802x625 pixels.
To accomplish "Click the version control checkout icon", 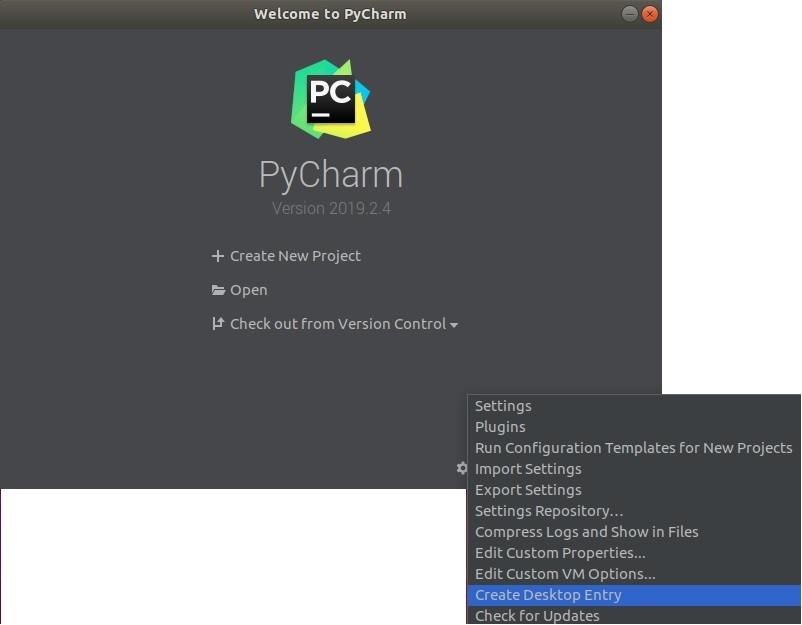I will (x=218, y=324).
